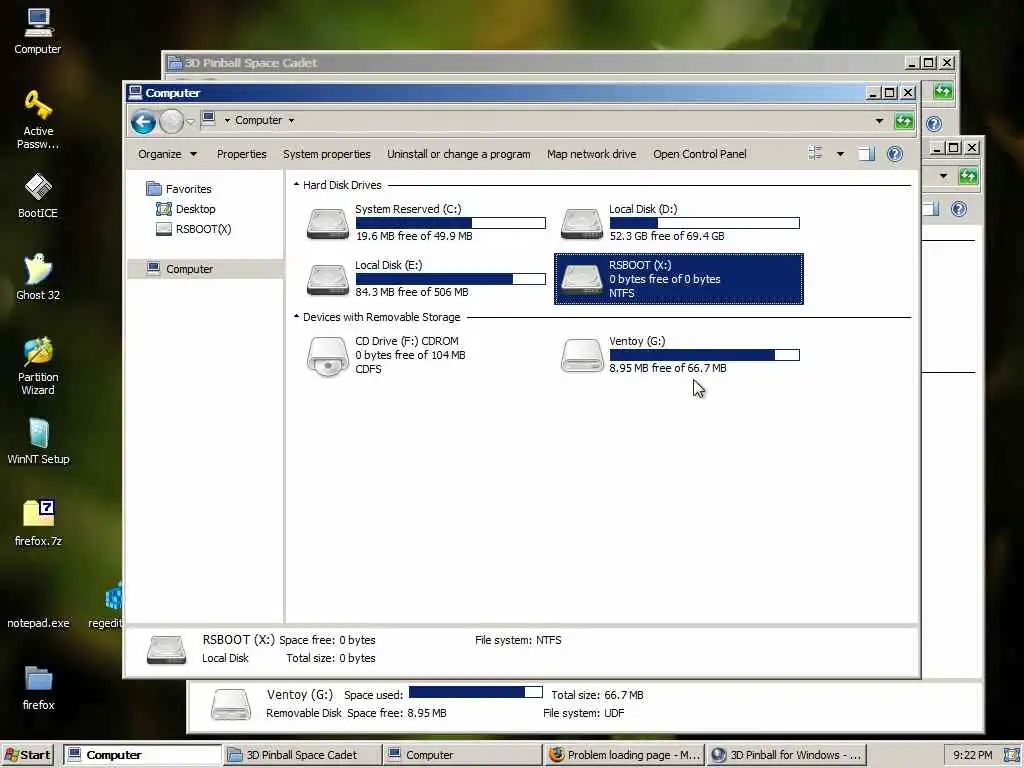Click the greyed Forward navigation button
The image size is (1024, 768).
[172, 121]
